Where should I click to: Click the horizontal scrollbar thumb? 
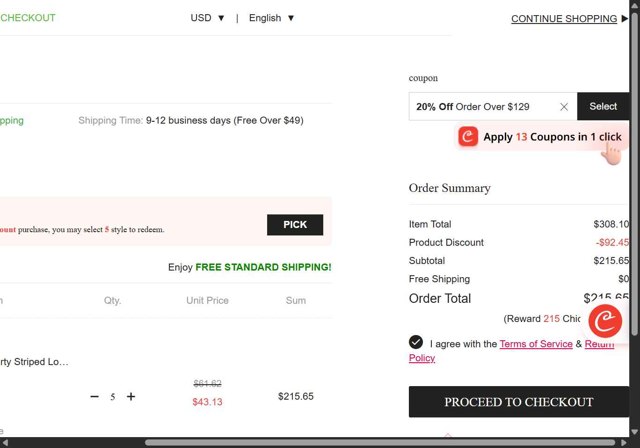(380, 443)
